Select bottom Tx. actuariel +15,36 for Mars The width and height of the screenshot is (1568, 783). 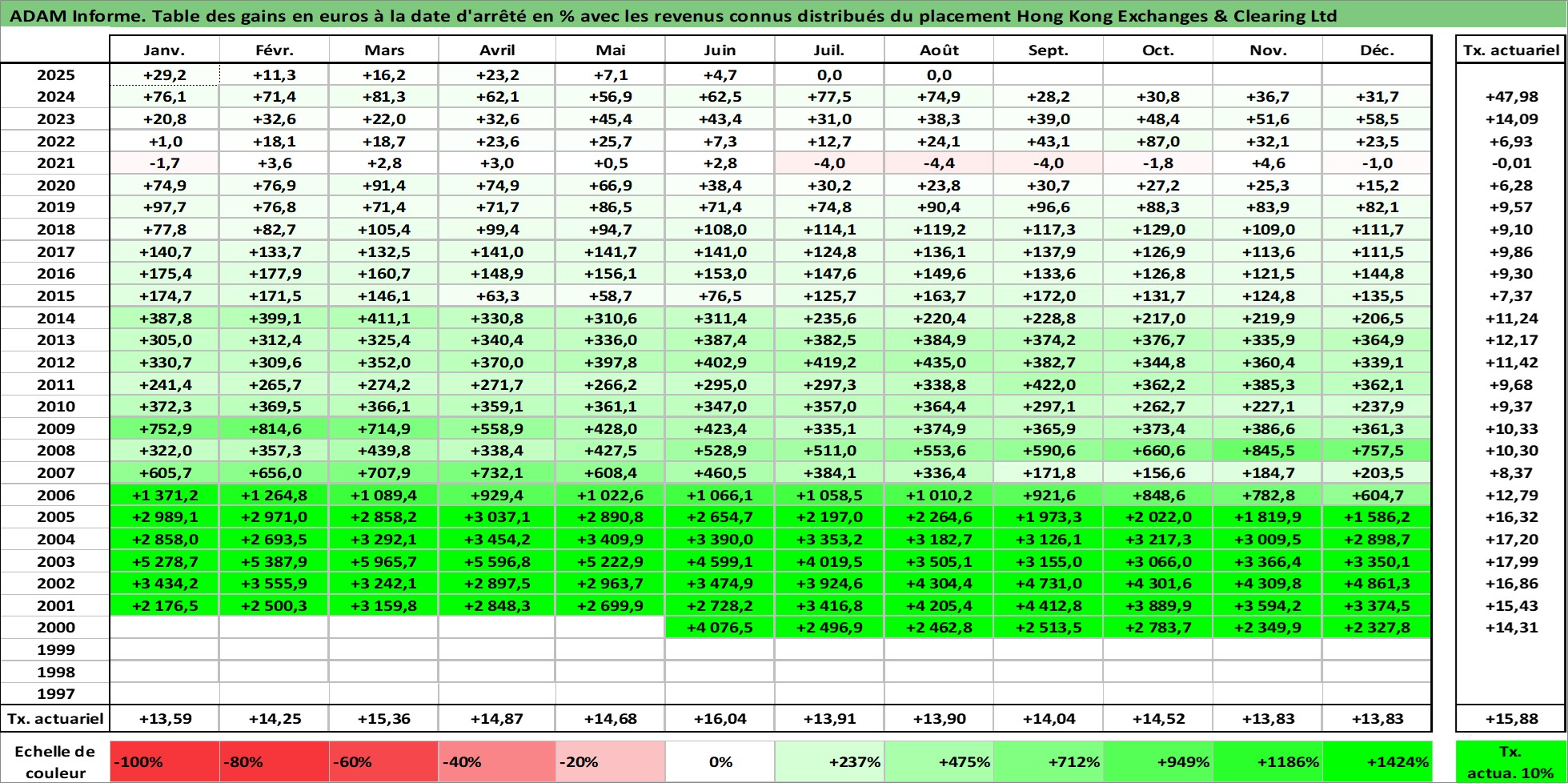click(383, 719)
